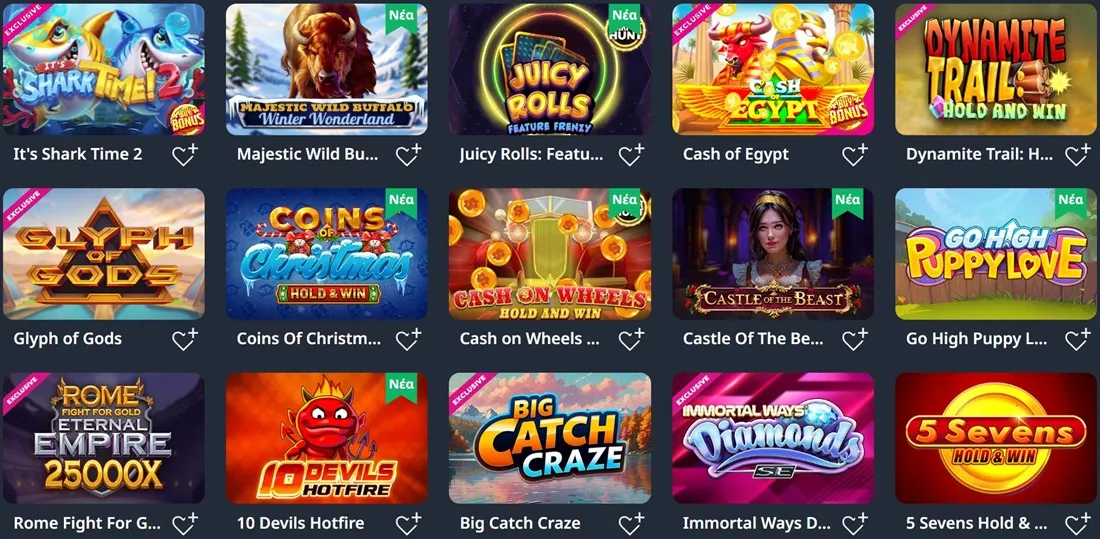Click the heart icon next to Juicy Rolls
The width and height of the screenshot is (1100, 539).
631,154
